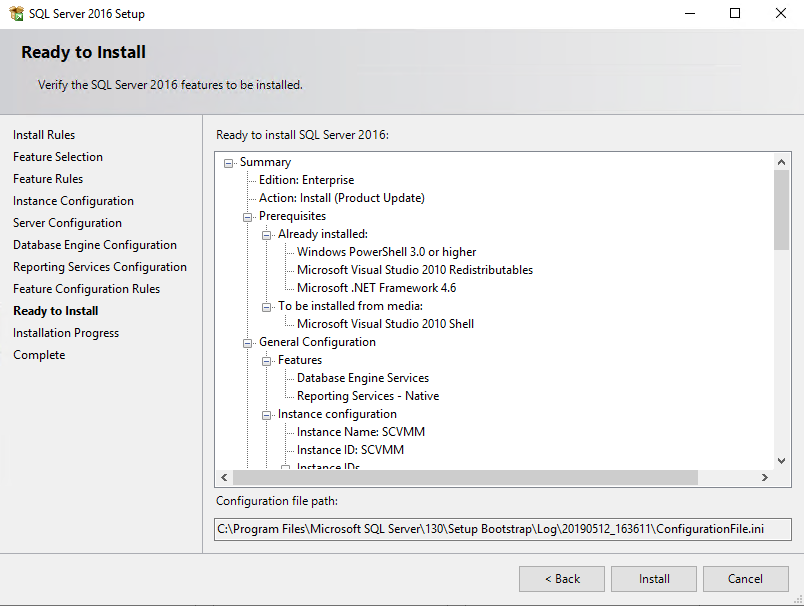Select Install Rules step in sidebar
Image resolution: width=804 pixels, height=606 pixels.
point(44,135)
